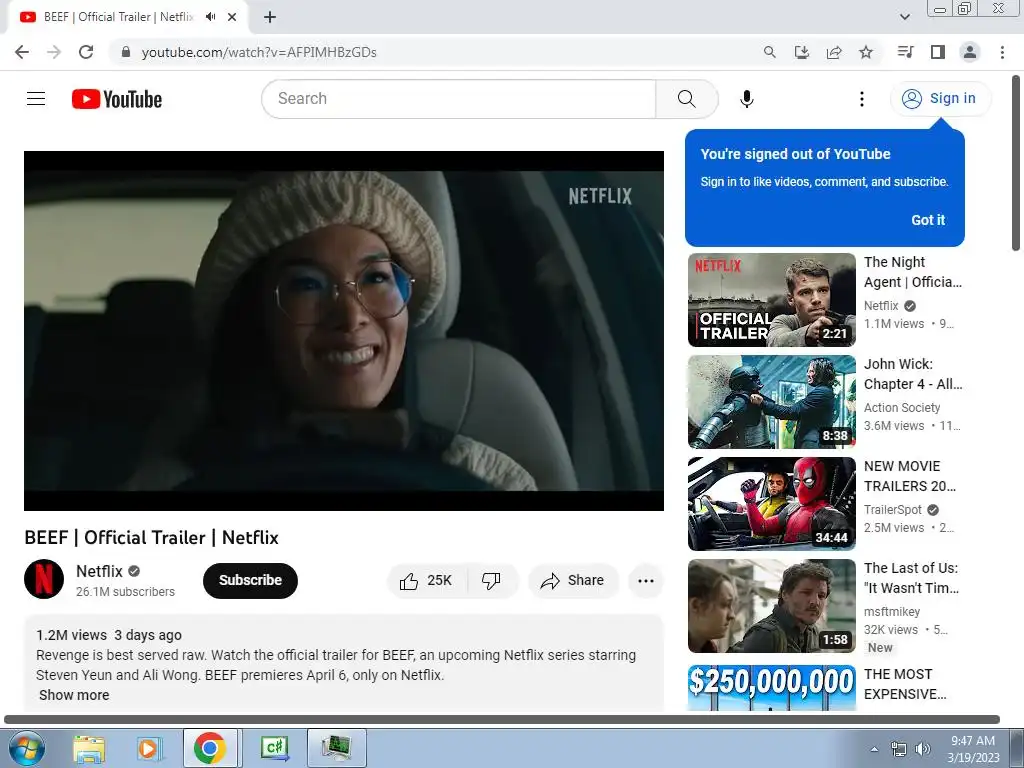Click the horizontal page scrollbar
1024x768 pixels.
tap(502, 719)
